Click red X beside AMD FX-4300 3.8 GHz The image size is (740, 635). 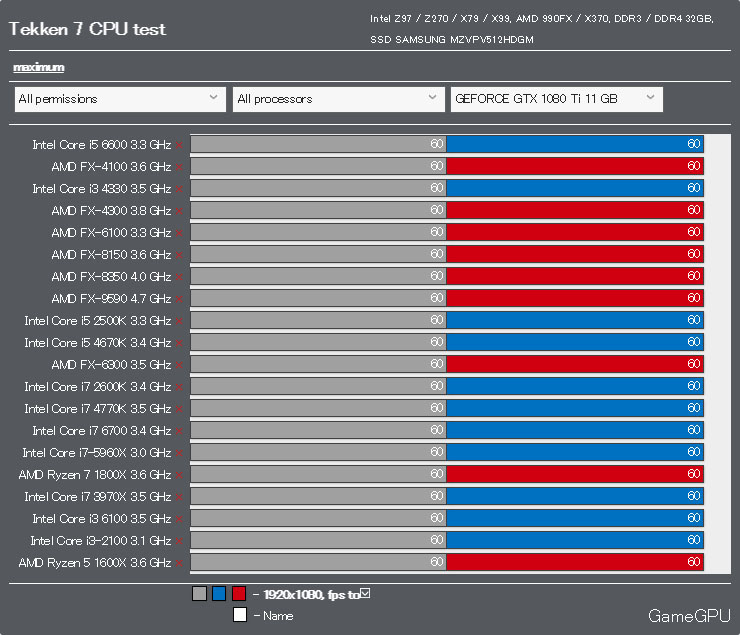pos(179,211)
